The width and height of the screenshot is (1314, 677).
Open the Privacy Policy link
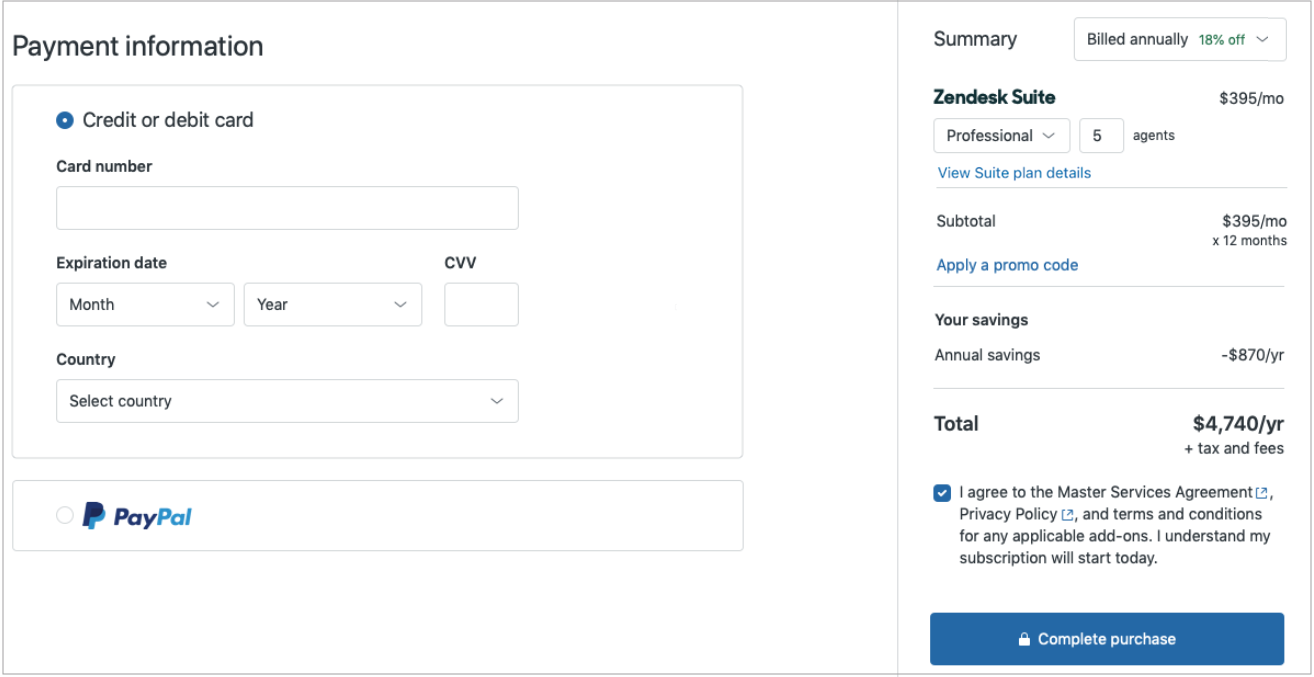click(1008, 514)
